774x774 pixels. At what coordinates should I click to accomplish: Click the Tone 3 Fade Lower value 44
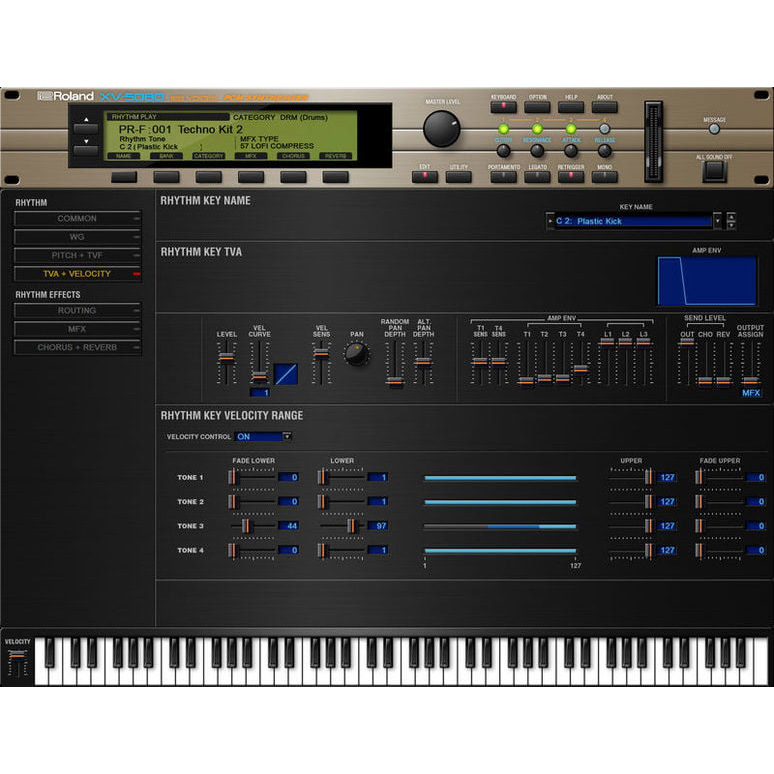click(288, 526)
